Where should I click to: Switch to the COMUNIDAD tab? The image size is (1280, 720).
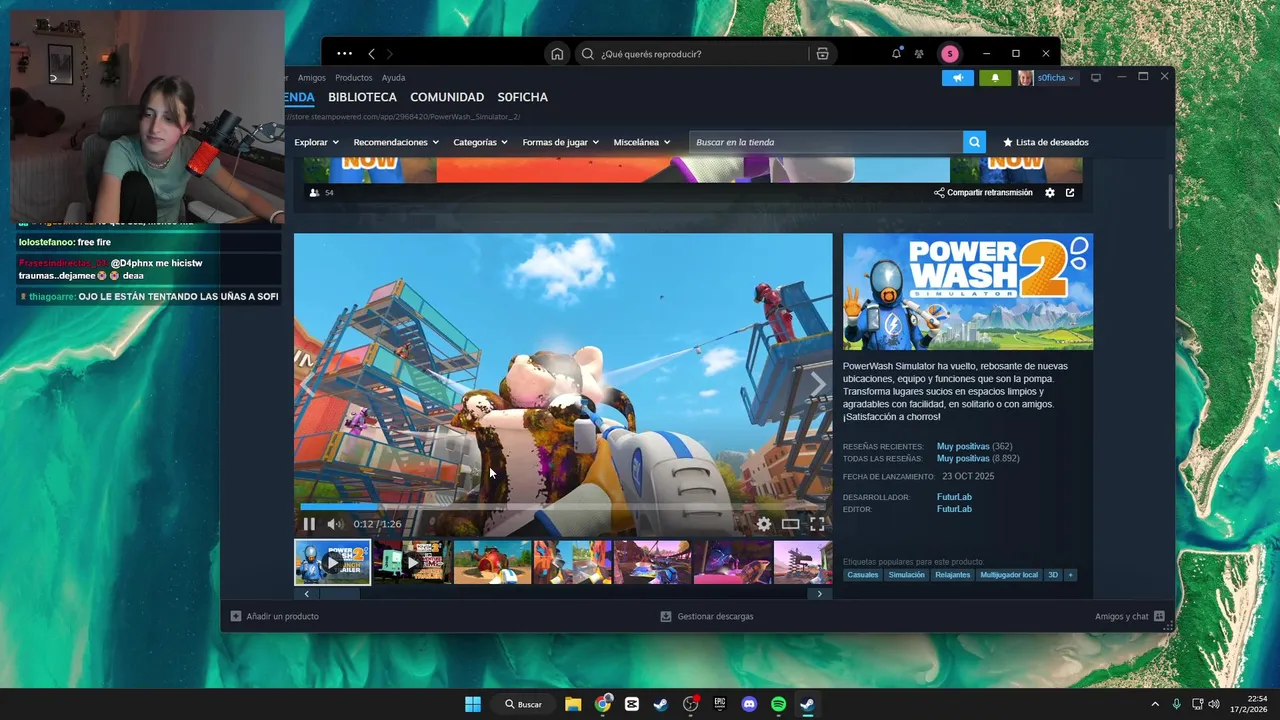pos(447,97)
